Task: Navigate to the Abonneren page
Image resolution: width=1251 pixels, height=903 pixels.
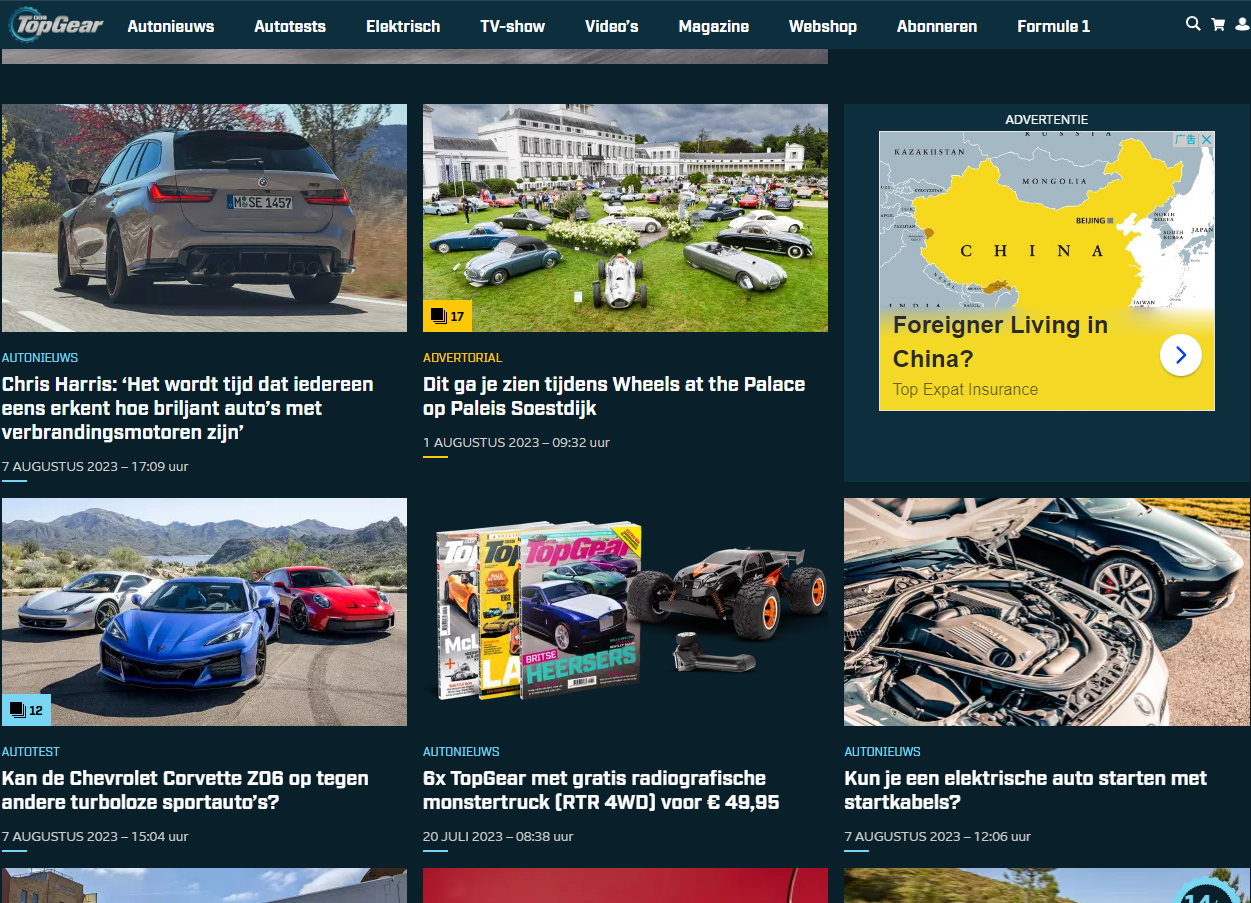Action: tap(937, 26)
